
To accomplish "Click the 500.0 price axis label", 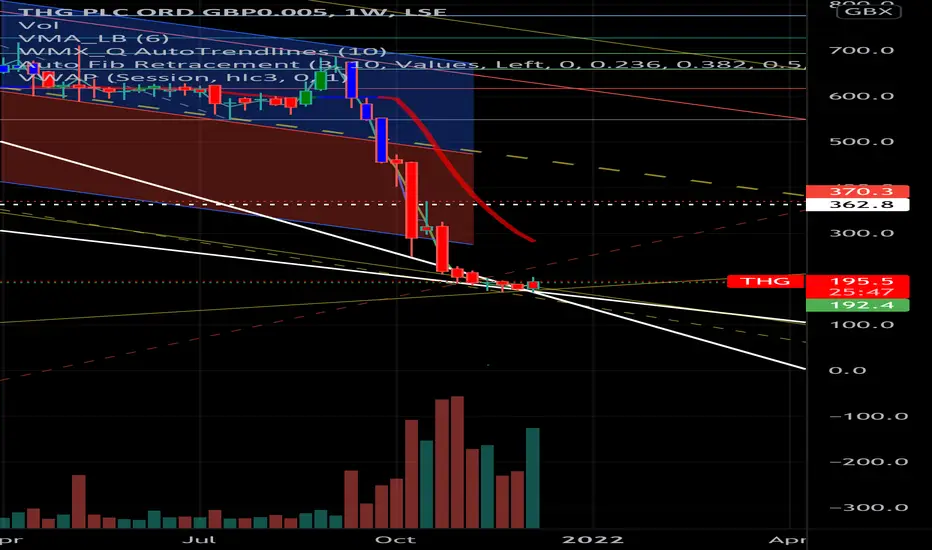I will point(861,142).
